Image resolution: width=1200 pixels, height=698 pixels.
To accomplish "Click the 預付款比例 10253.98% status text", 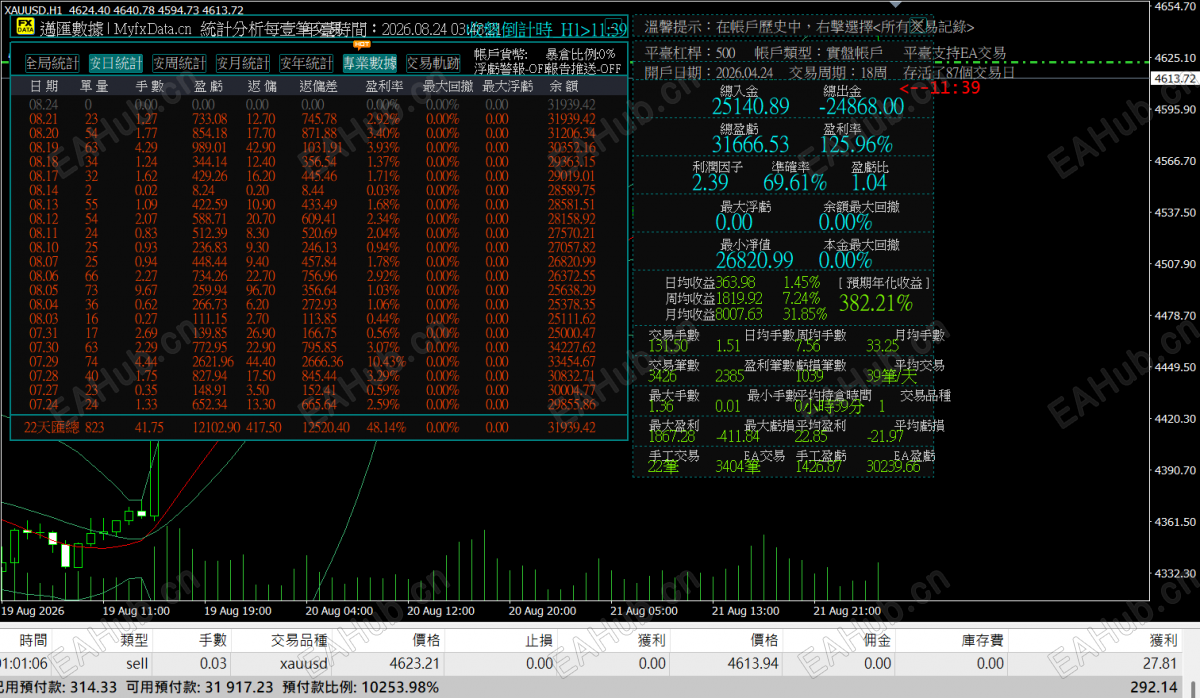I will [x=361, y=687].
